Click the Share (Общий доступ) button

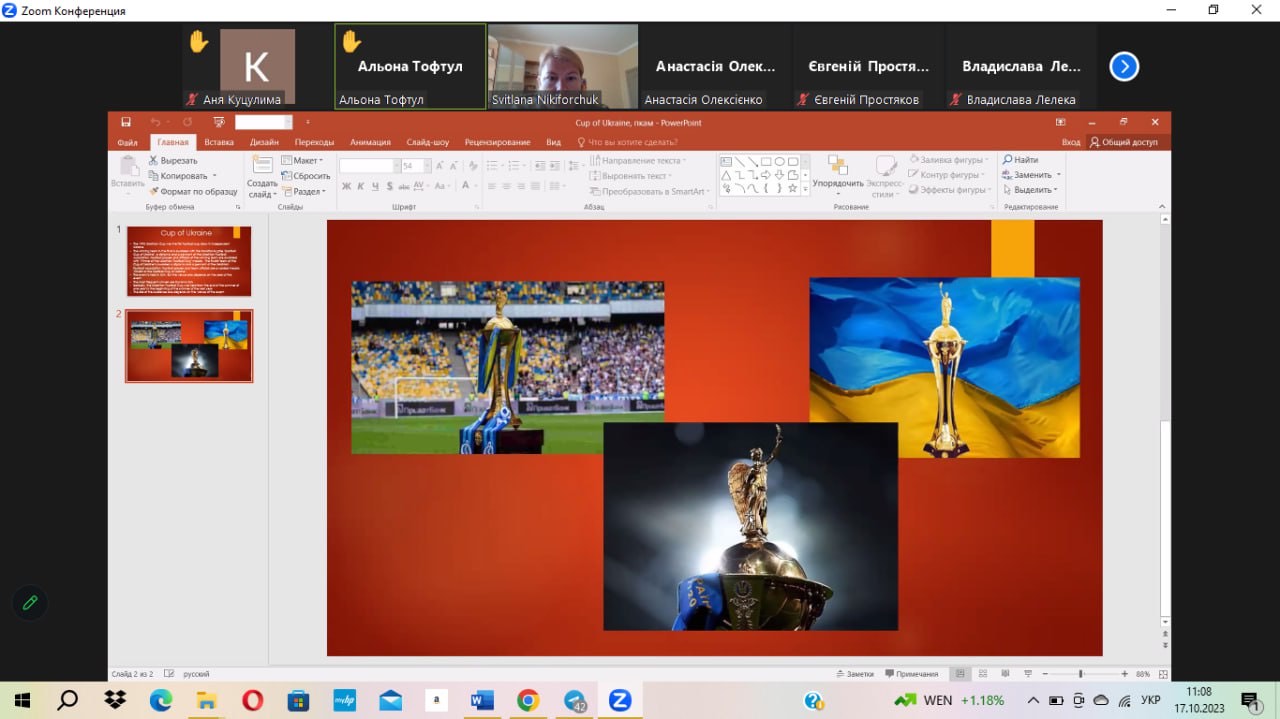coord(1124,142)
